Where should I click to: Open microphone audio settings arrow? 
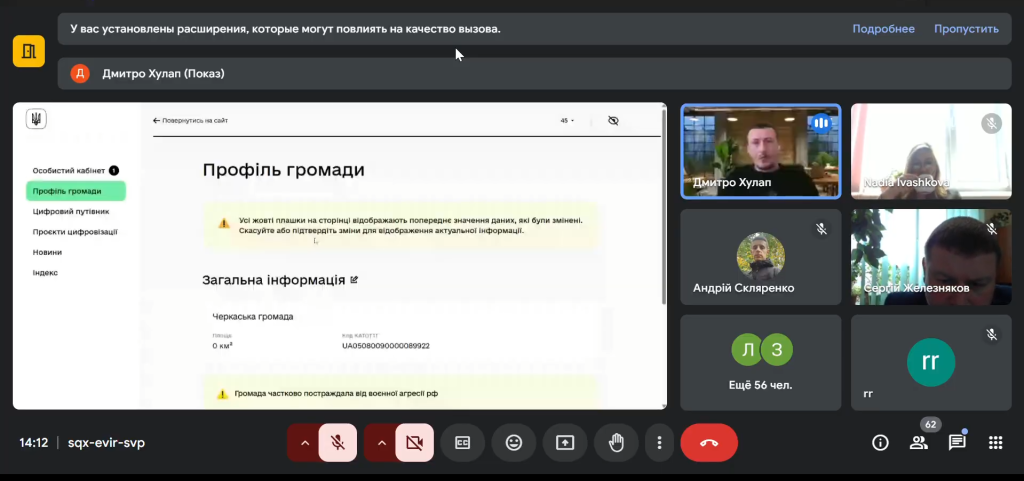pyautogui.click(x=304, y=442)
